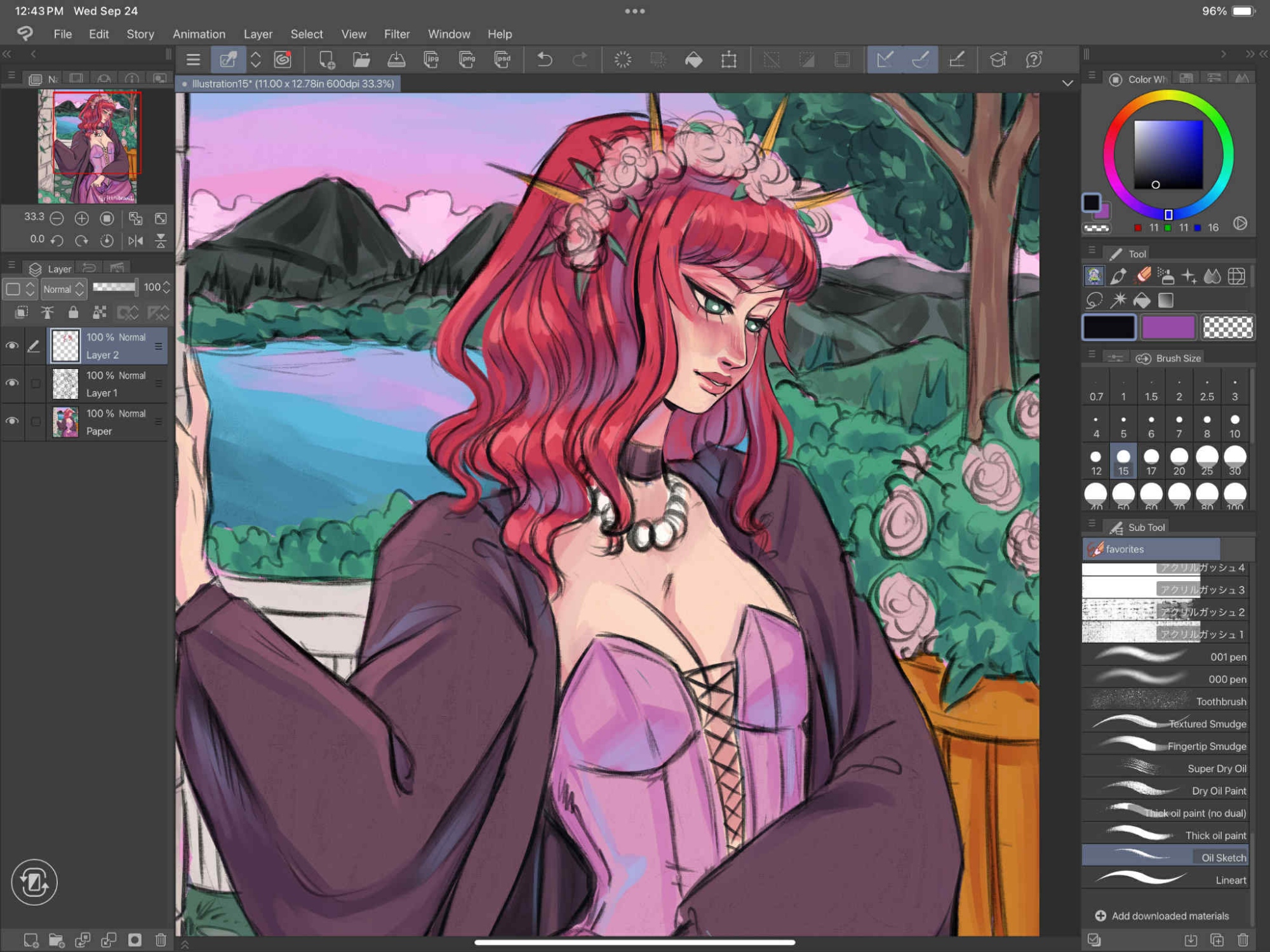Select the purple sub color swatch
Viewport: 1270px width, 952px height.
click(1168, 328)
